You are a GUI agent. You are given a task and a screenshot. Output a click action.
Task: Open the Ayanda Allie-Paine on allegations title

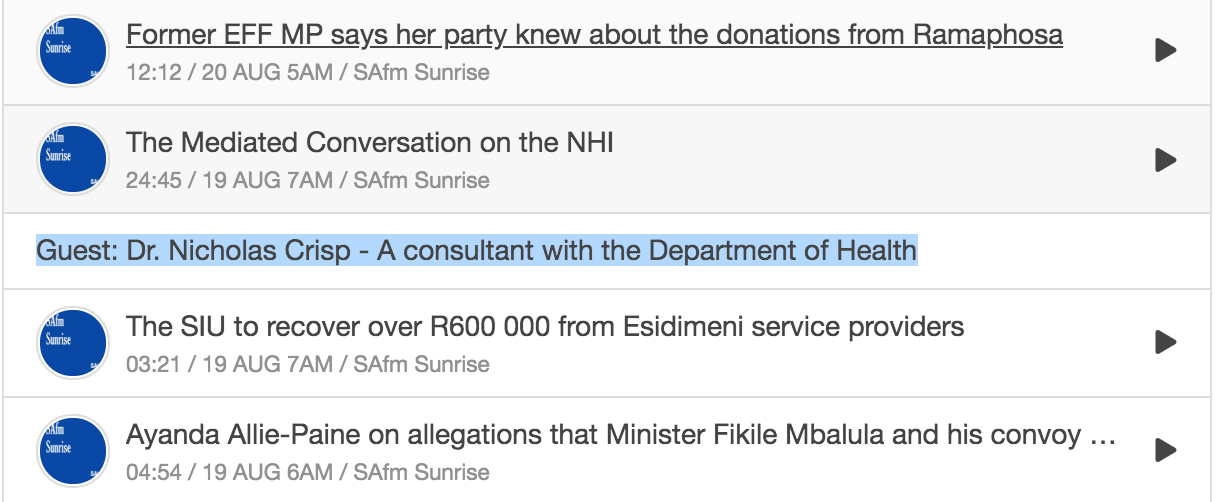point(620,435)
